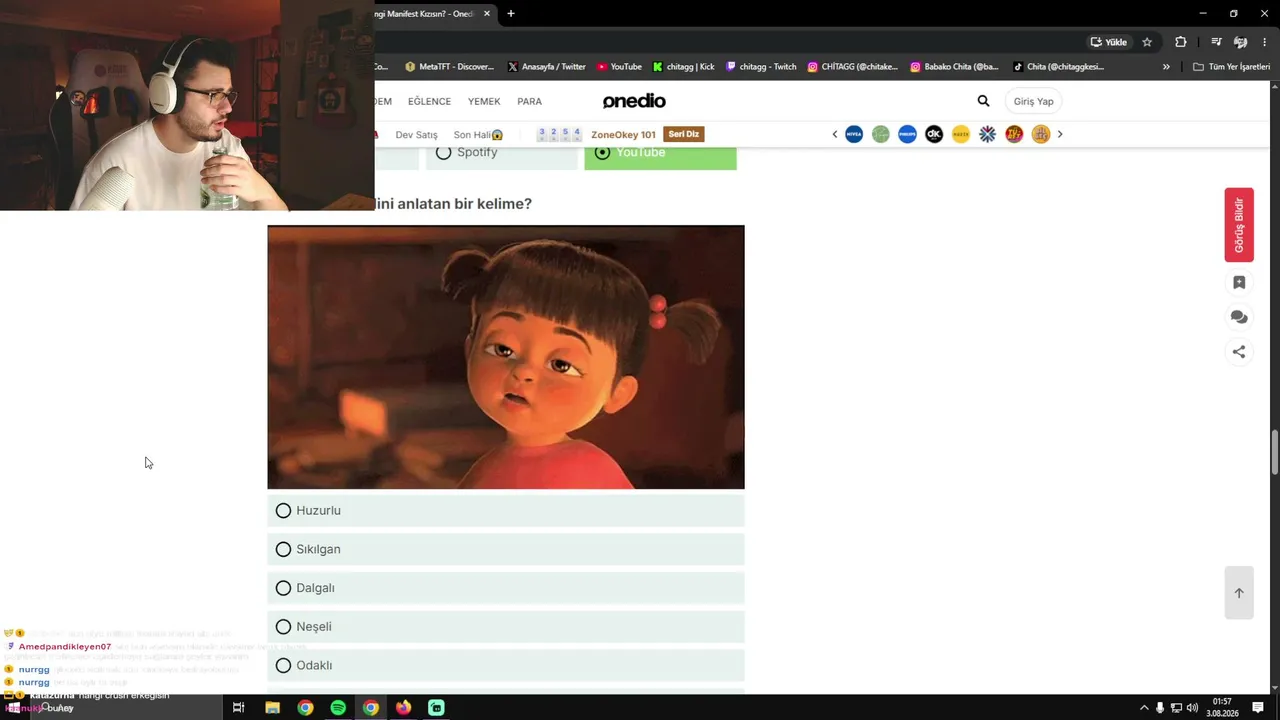Open the PARA menu on Onedio
The width and height of the screenshot is (1280, 720).
click(x=529, y=101)
